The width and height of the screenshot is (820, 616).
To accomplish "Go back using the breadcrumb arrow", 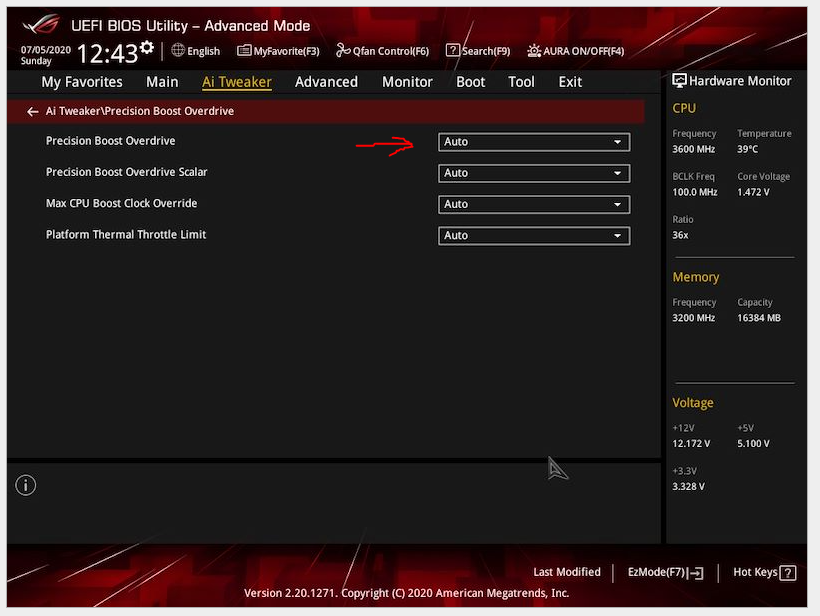I will pos(32,111).
